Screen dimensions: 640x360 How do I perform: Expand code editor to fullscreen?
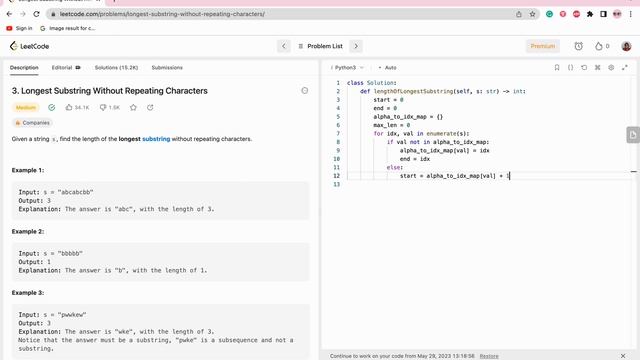(x=624, y=68)
